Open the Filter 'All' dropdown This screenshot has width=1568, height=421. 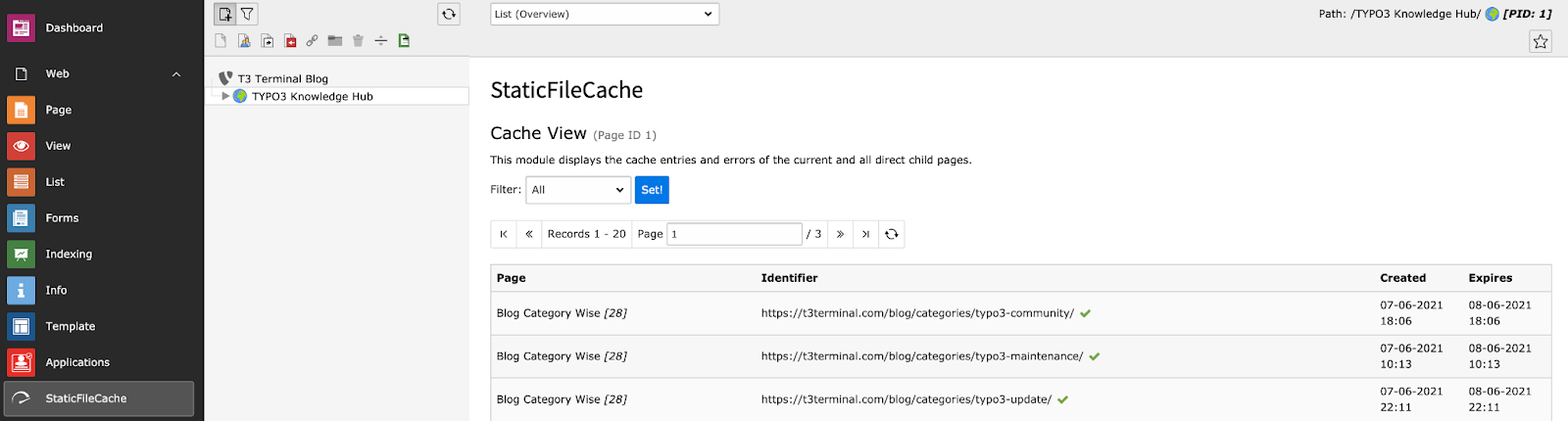tap(578, 190)
